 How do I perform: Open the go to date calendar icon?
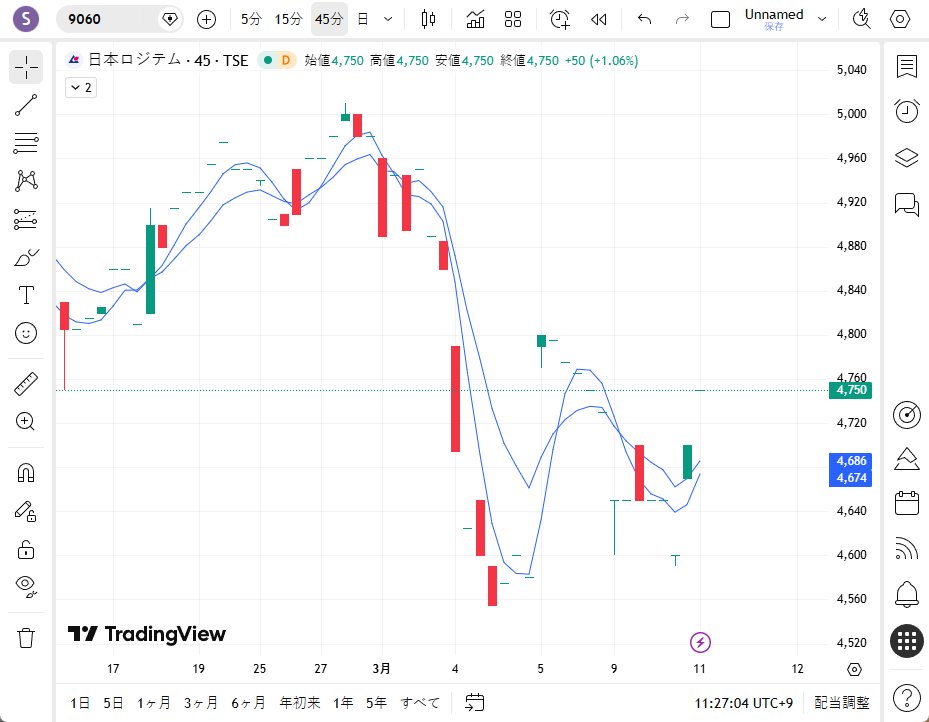475,703
